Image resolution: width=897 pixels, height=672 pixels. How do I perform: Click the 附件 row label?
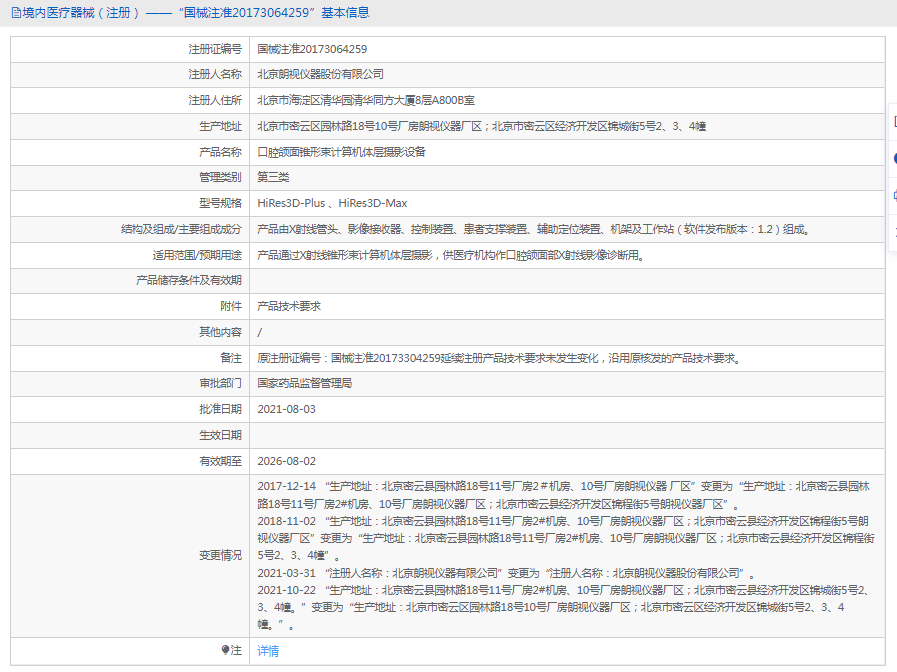point(231,307)
